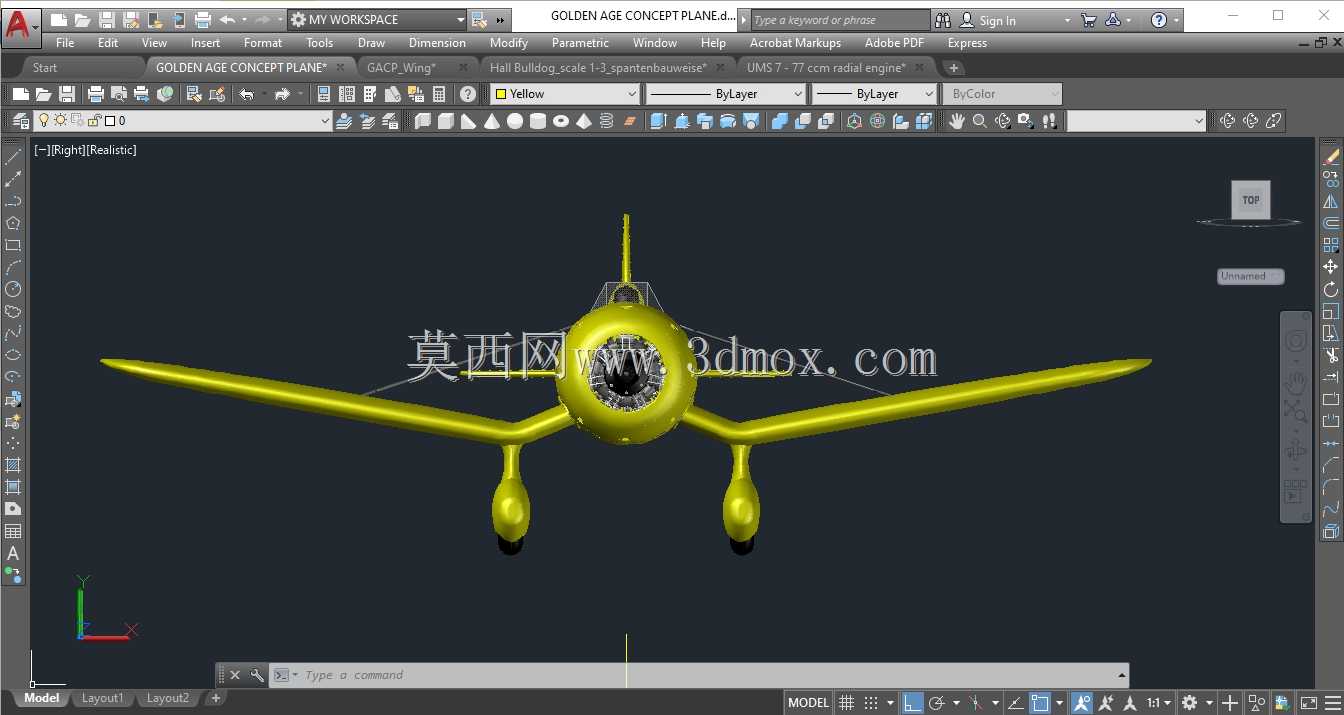The image size is (1344, 715).
Task: Select the Circle tool in Draw toolbar
Action: tap(13, 289)
